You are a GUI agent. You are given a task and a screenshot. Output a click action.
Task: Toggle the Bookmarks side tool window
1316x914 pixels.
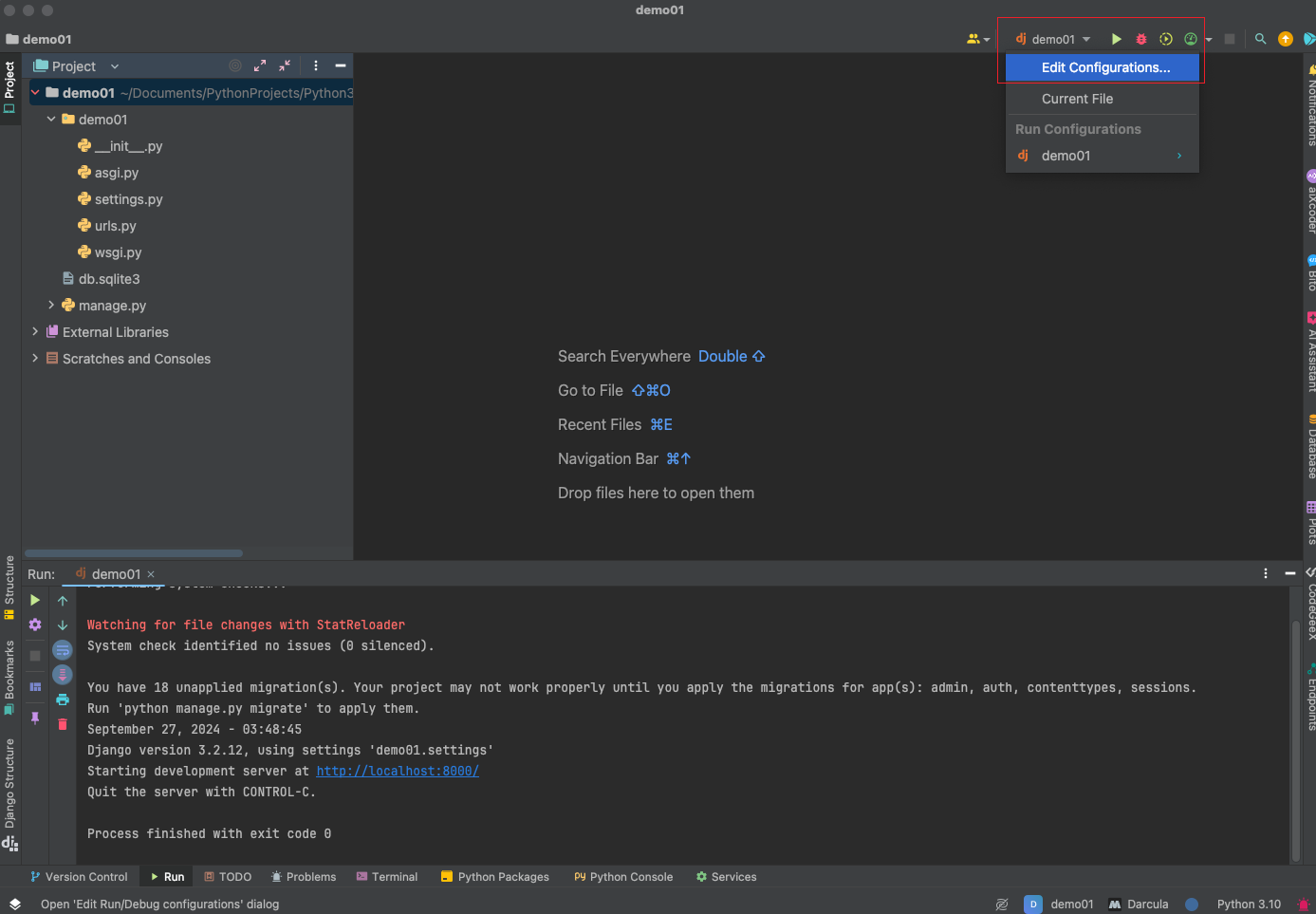coord(9,678)
